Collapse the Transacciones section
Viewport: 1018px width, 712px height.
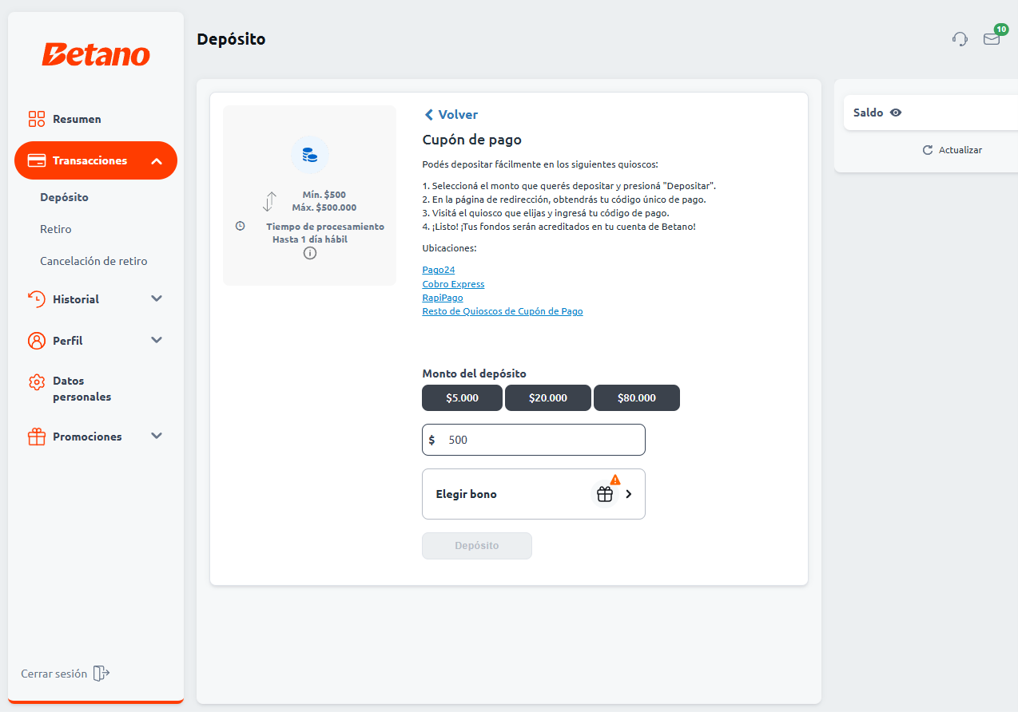[157, 161]
